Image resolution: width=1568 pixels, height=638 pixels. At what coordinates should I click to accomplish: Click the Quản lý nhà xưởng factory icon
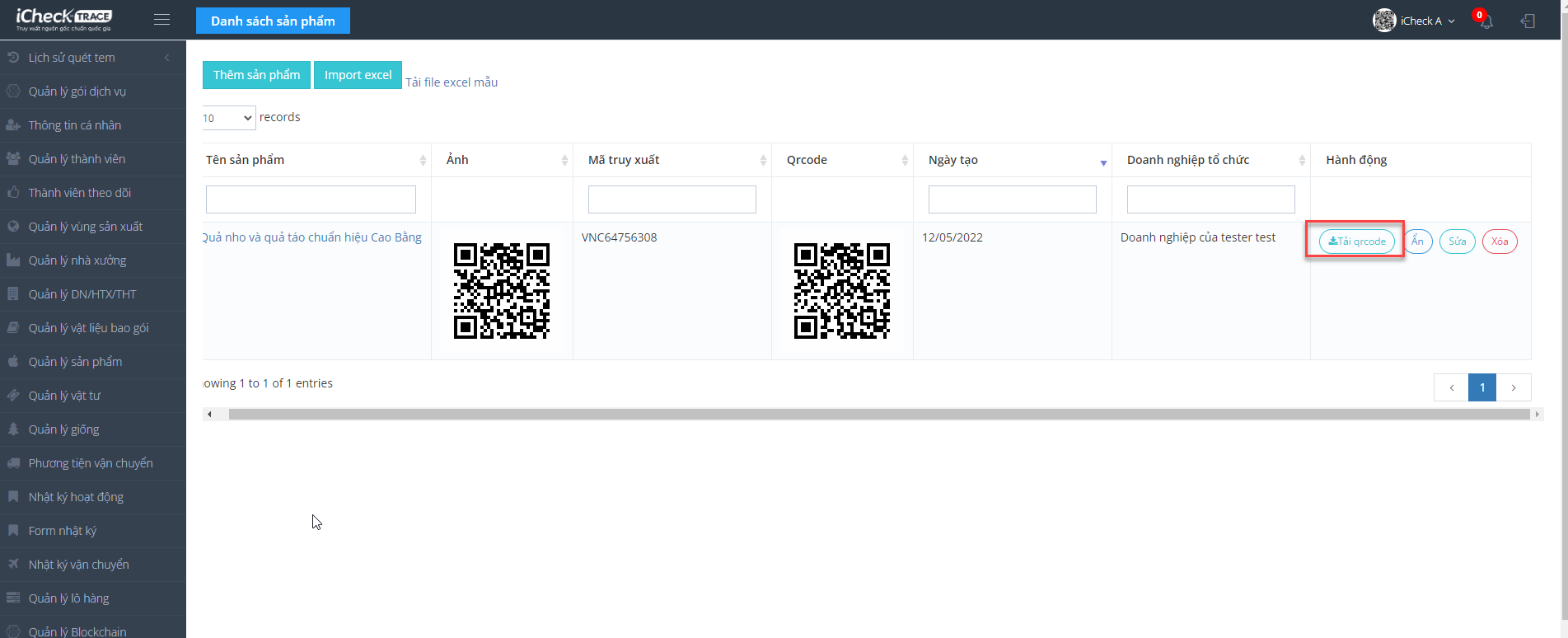[x=13, y=260]
